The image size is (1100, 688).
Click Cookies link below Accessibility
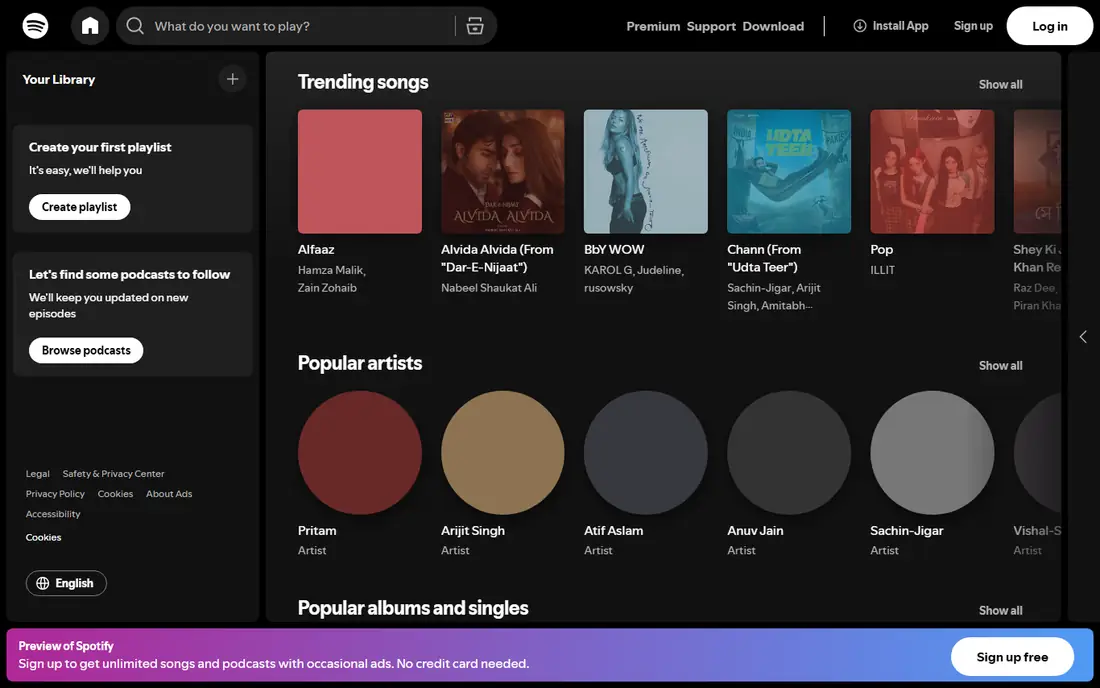pyautogui.click(x=43, y=537)
